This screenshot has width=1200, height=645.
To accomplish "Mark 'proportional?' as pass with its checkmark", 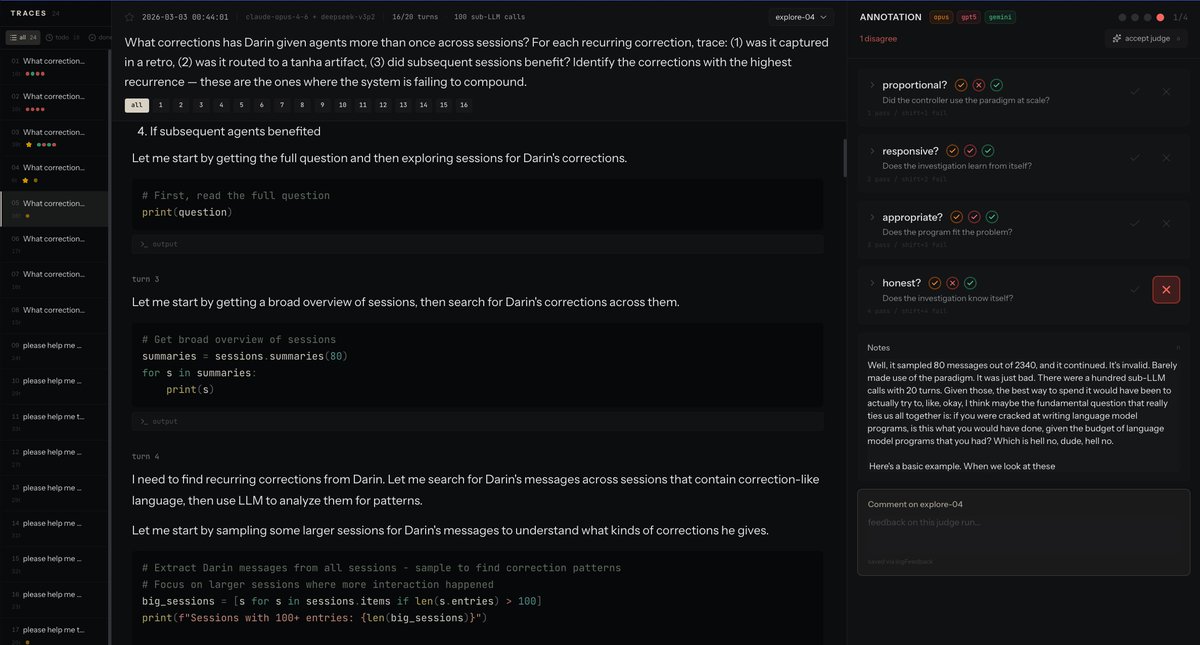I will (x=1135, y=91).
